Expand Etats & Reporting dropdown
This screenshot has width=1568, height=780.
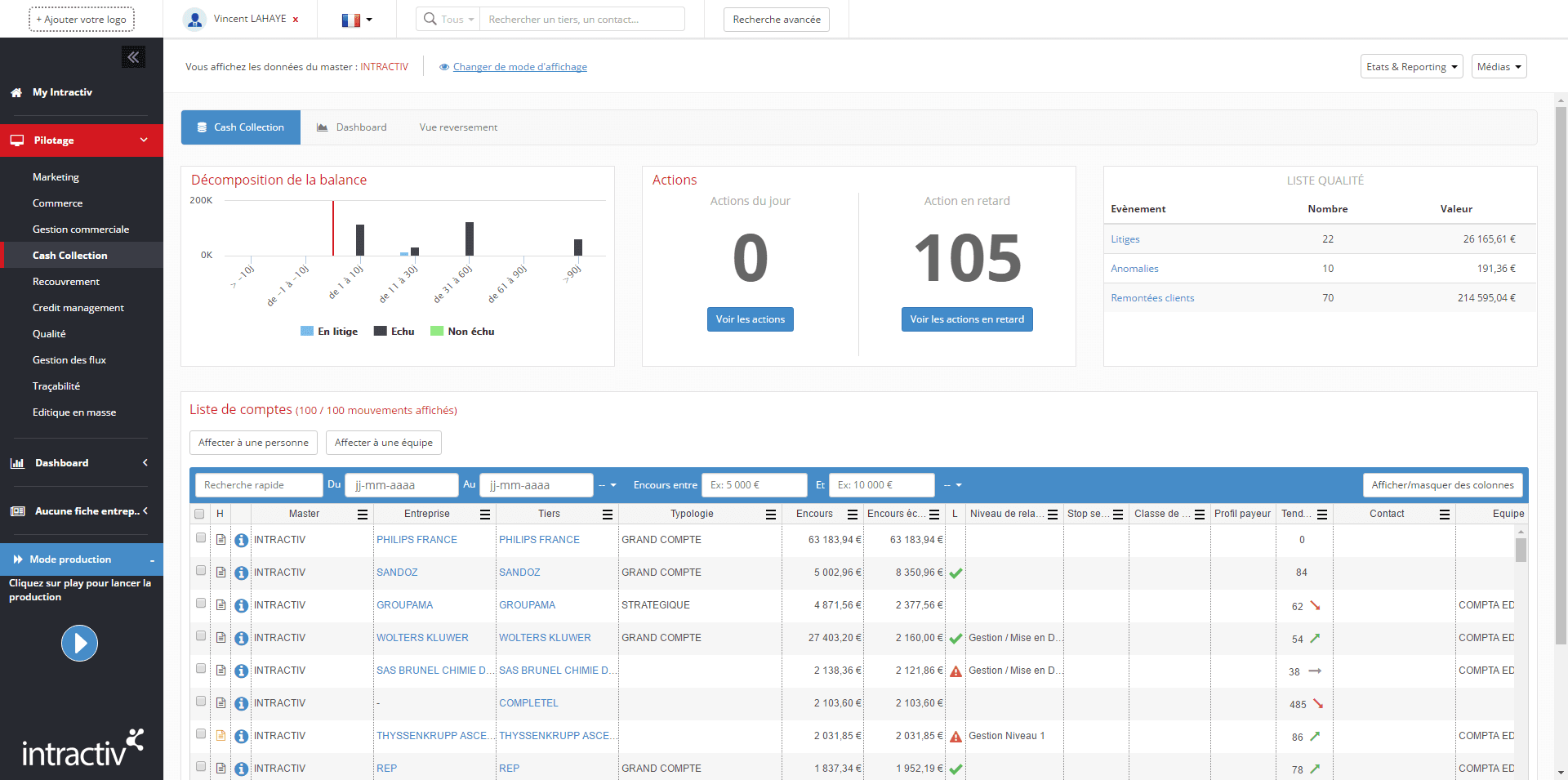[1411, 67]
